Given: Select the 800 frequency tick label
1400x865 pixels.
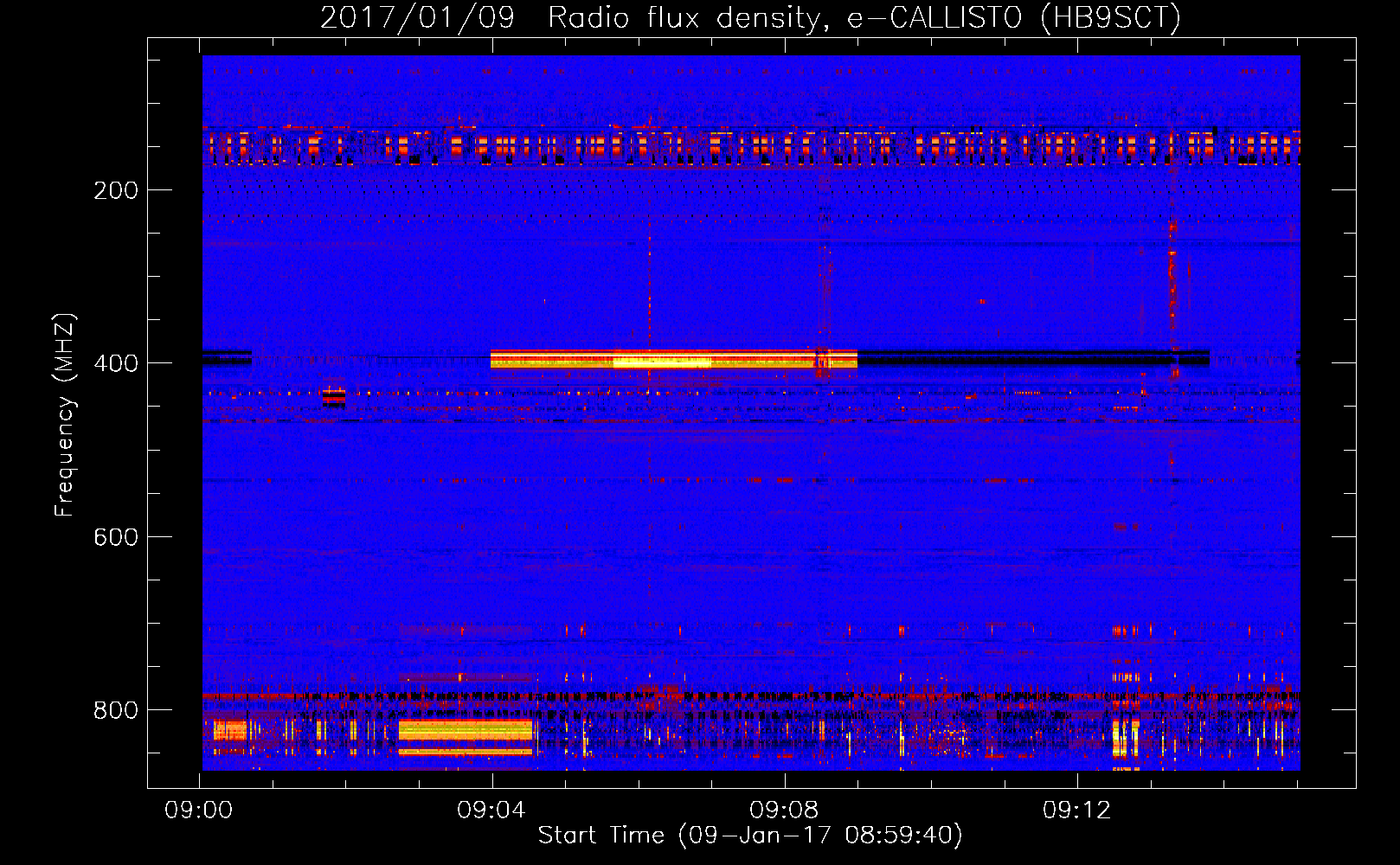Looking at the screenshot, I should click(116, 710).
